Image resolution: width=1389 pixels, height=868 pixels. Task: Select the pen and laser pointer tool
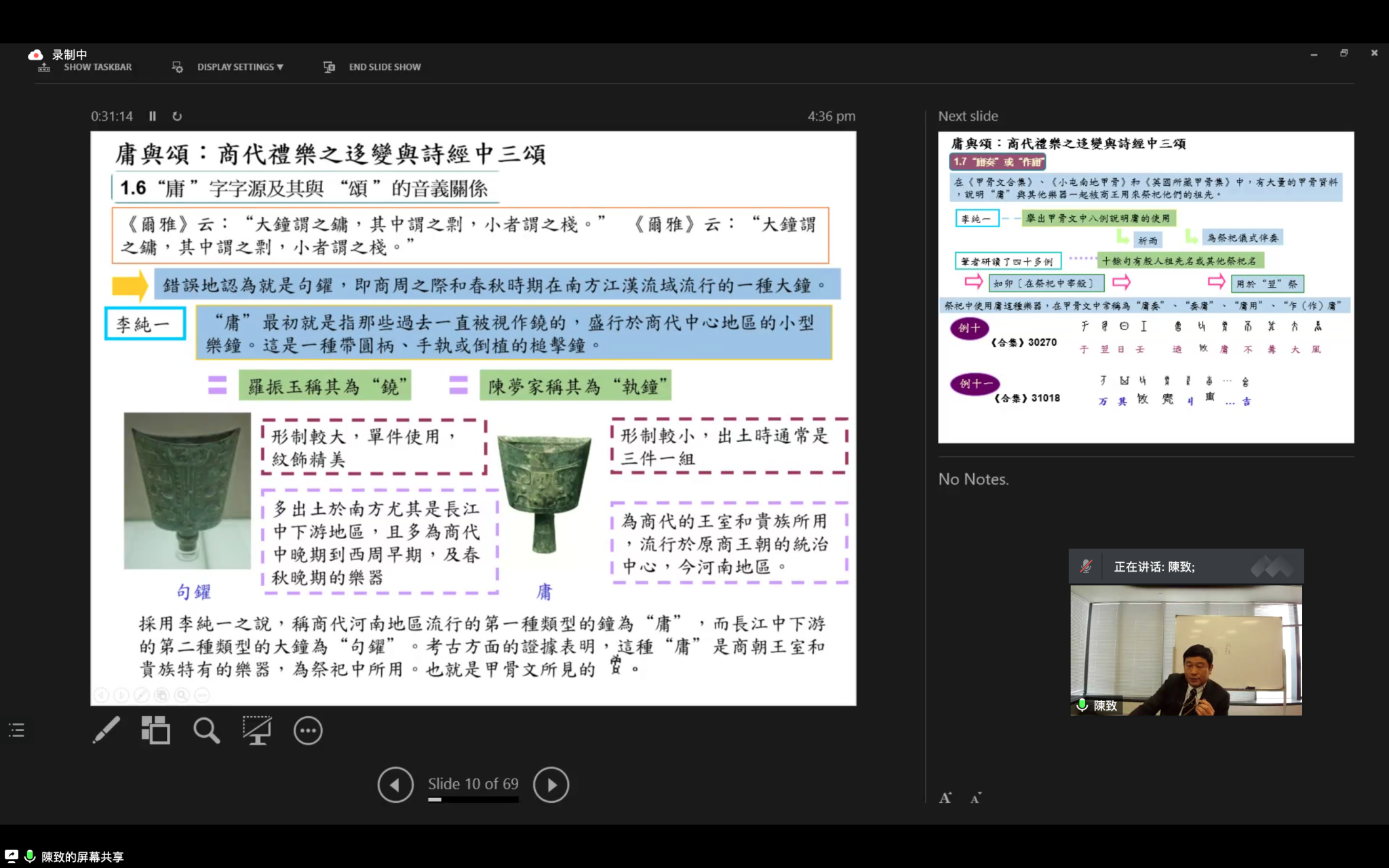106,730
